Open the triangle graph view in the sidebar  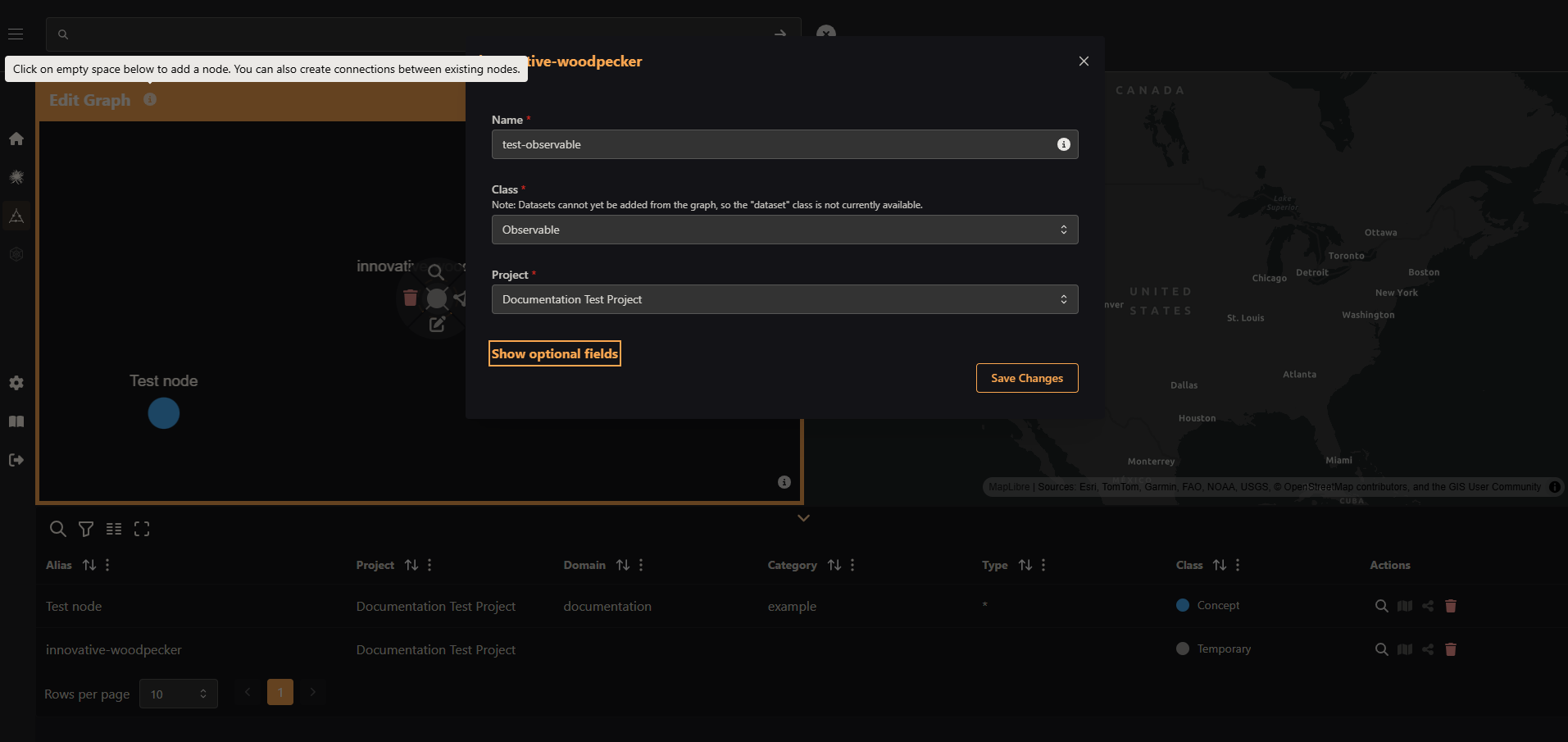pyautogui.click(x=16, y=216)
